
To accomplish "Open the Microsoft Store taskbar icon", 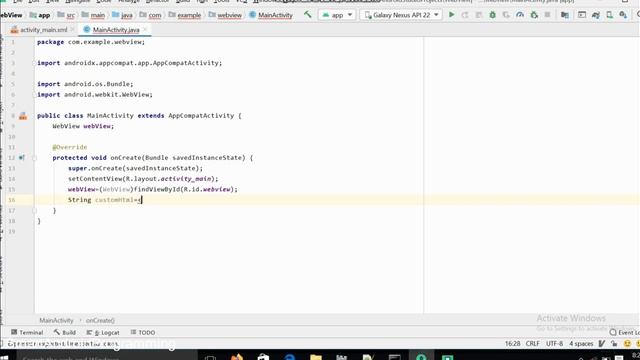I will 263,357.
